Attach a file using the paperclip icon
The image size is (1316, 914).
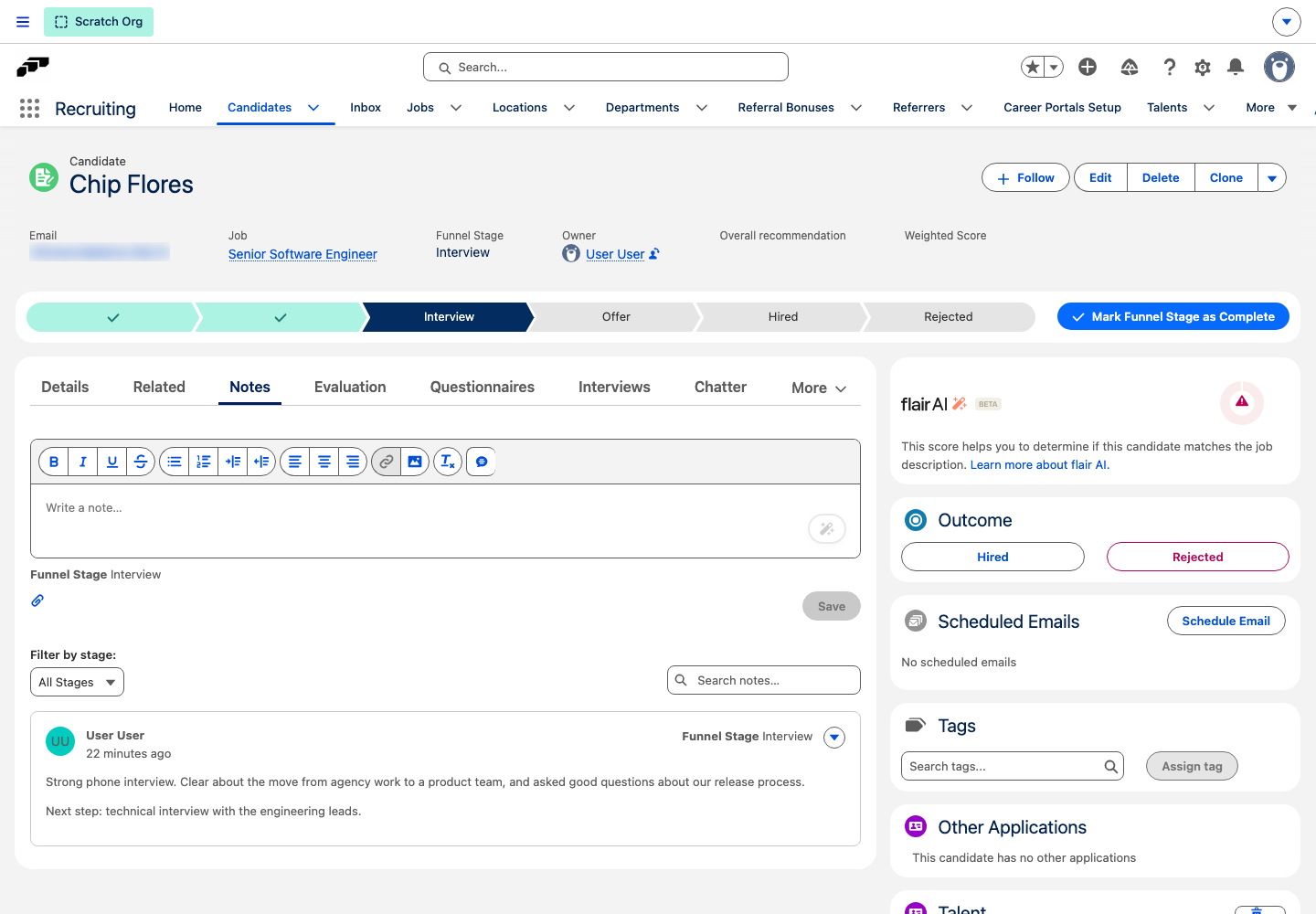(37, 600)
